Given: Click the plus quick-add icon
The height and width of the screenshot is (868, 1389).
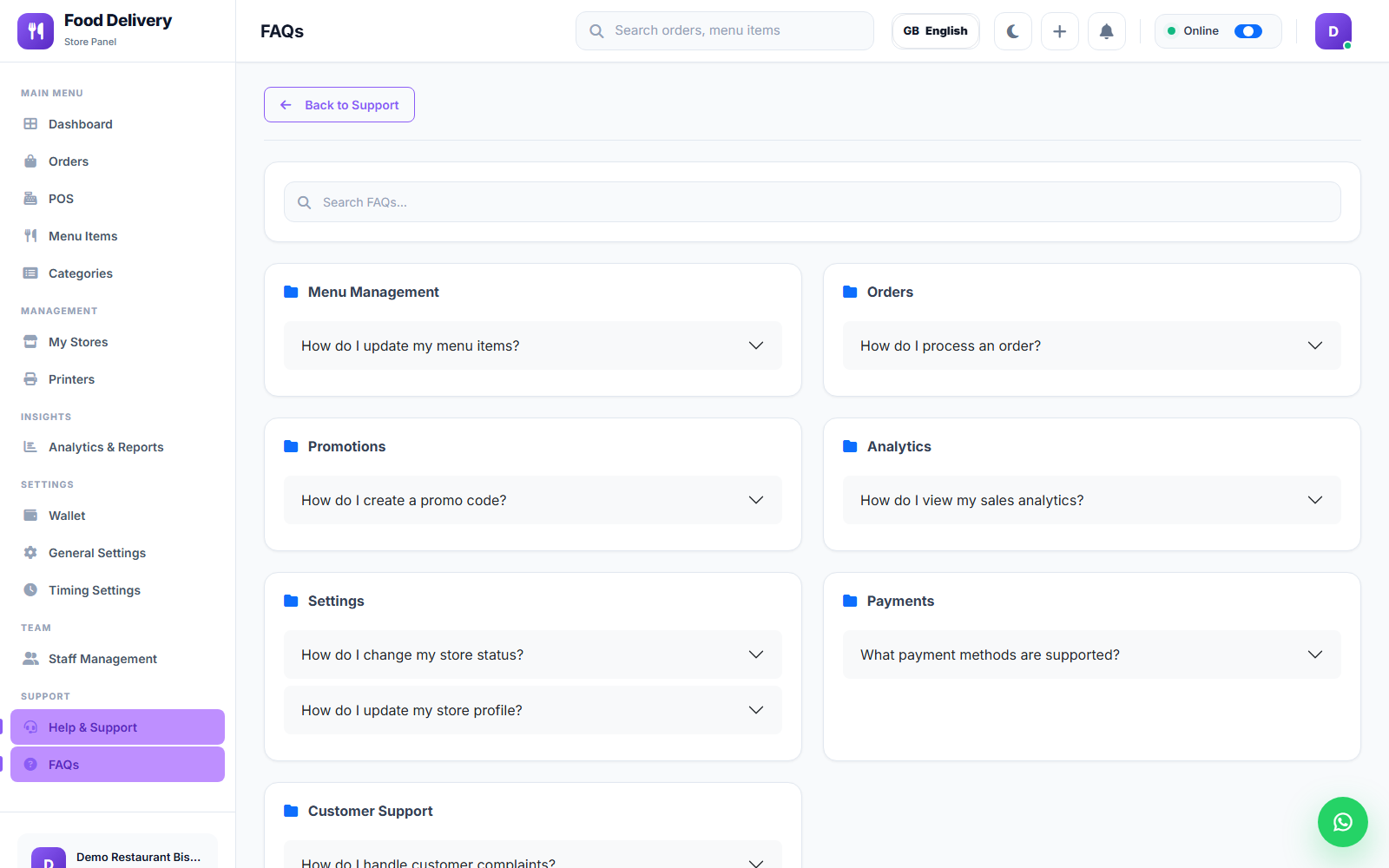Looking at the screenshot, I should [1060, 31].
